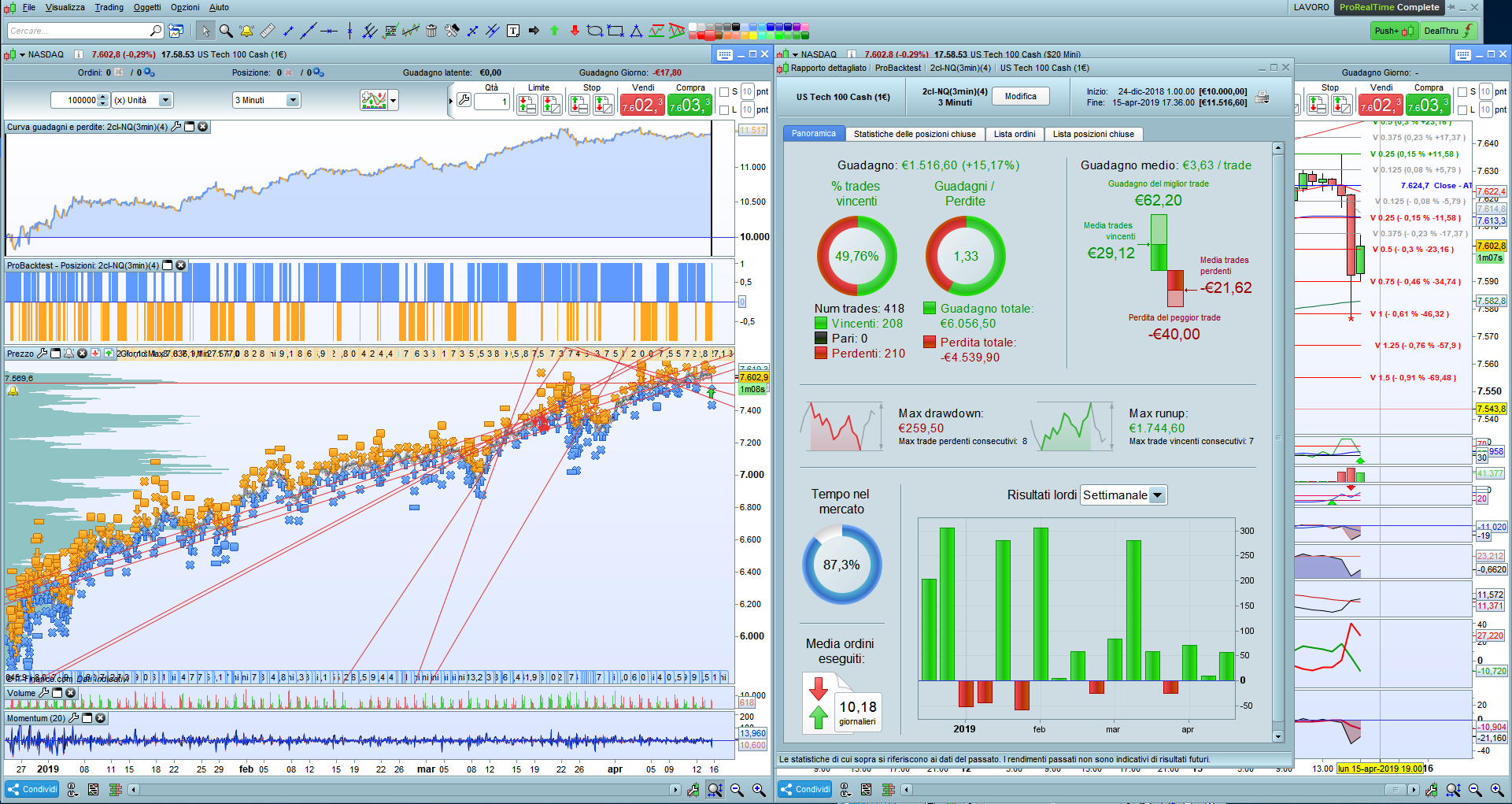Screen dimensions: 1512x804
Task: Click the Push+ button in top bar
Action: click(x=1393, y=31)
